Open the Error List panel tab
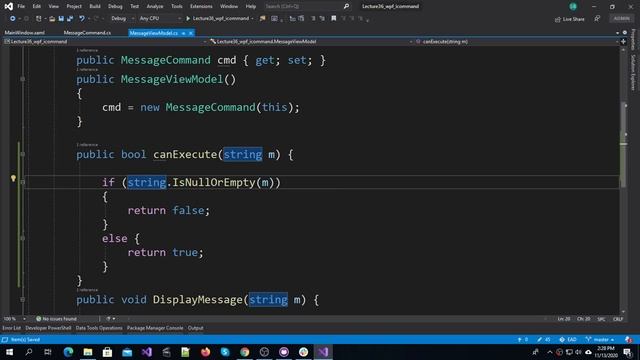The image size is (640, 360). pos(11,328)
